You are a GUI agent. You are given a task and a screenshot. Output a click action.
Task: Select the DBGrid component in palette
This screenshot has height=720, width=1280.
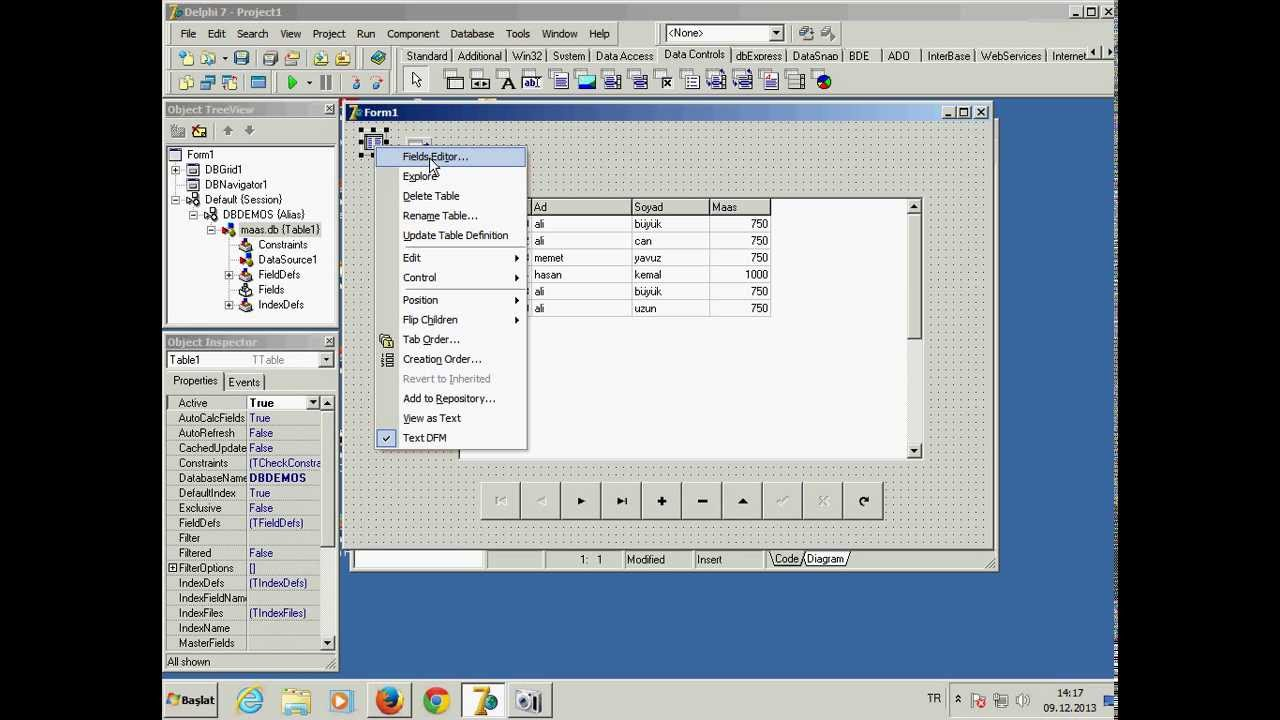(x=454, y=81)
